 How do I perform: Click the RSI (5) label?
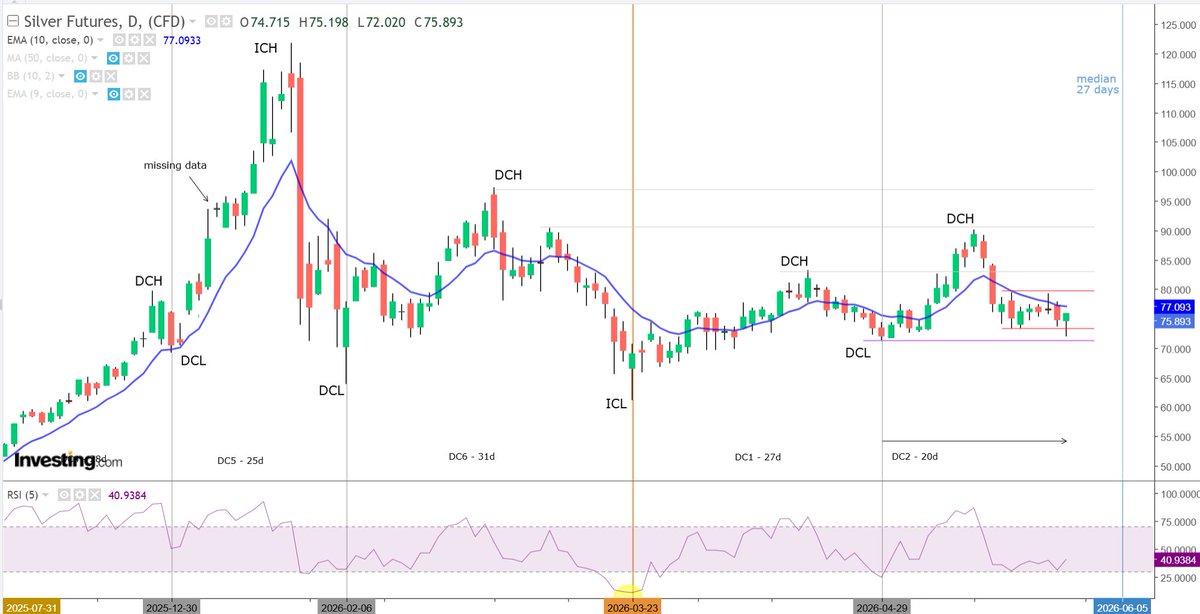tap(22, 495)
